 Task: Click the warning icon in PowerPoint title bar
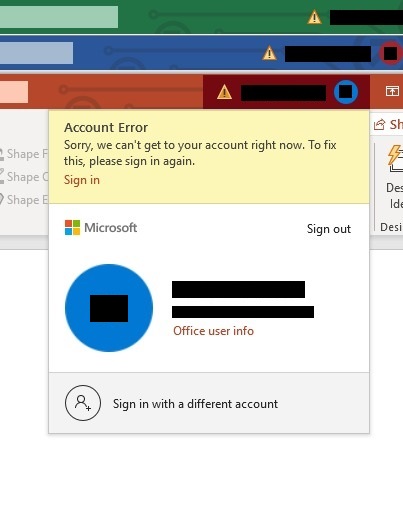point(224,92)
